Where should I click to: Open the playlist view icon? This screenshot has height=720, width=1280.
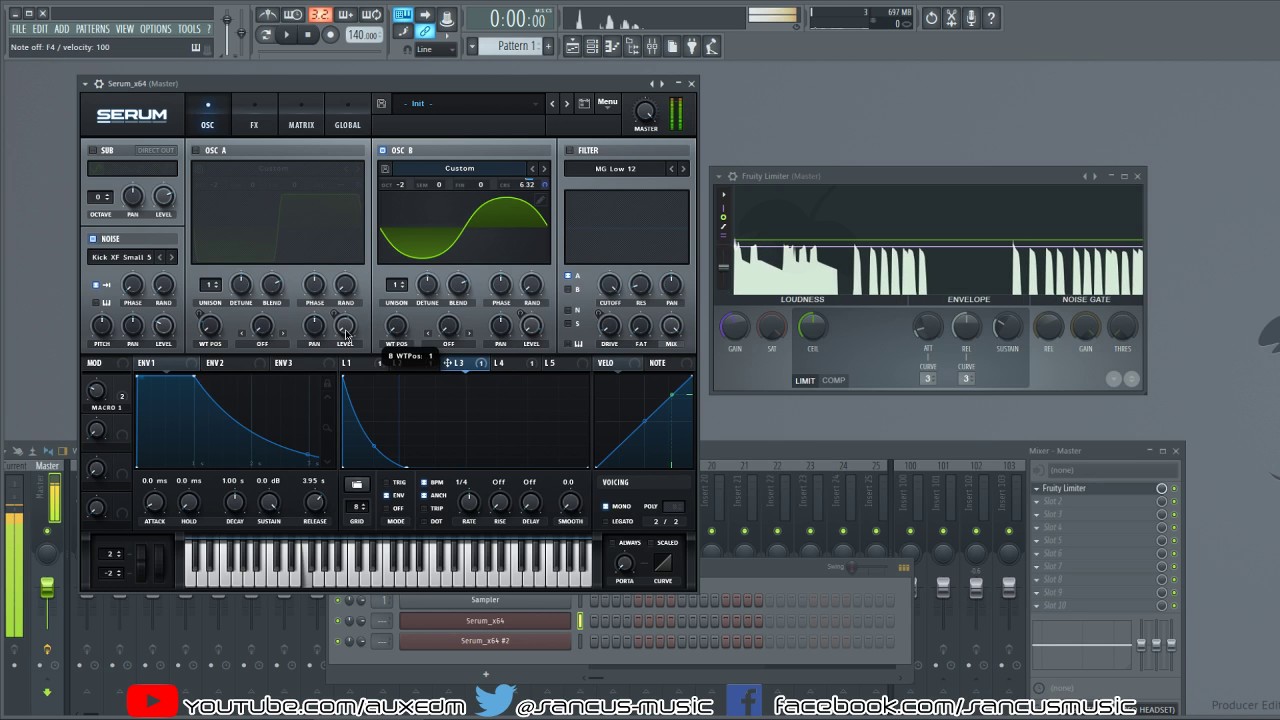(572, 46)
